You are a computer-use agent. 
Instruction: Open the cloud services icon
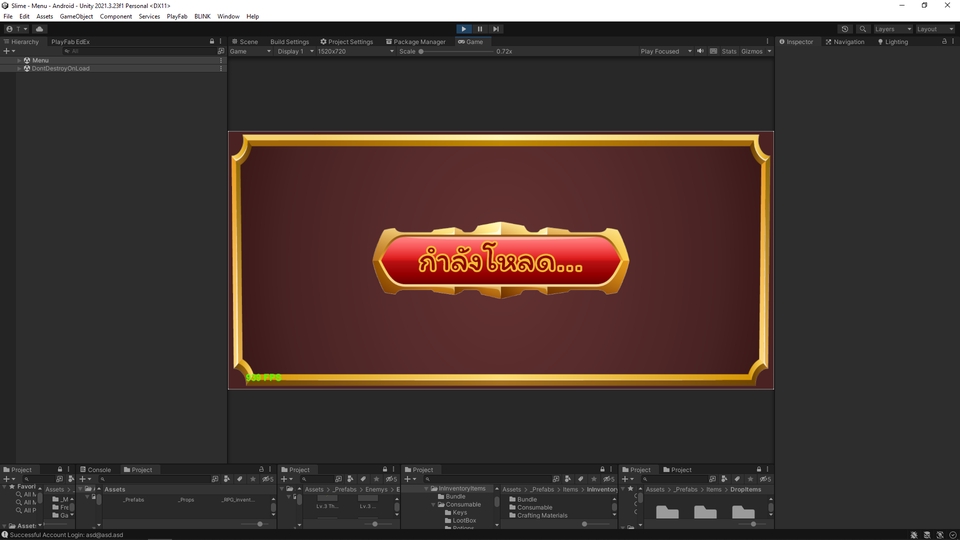(x=39, y=29)
